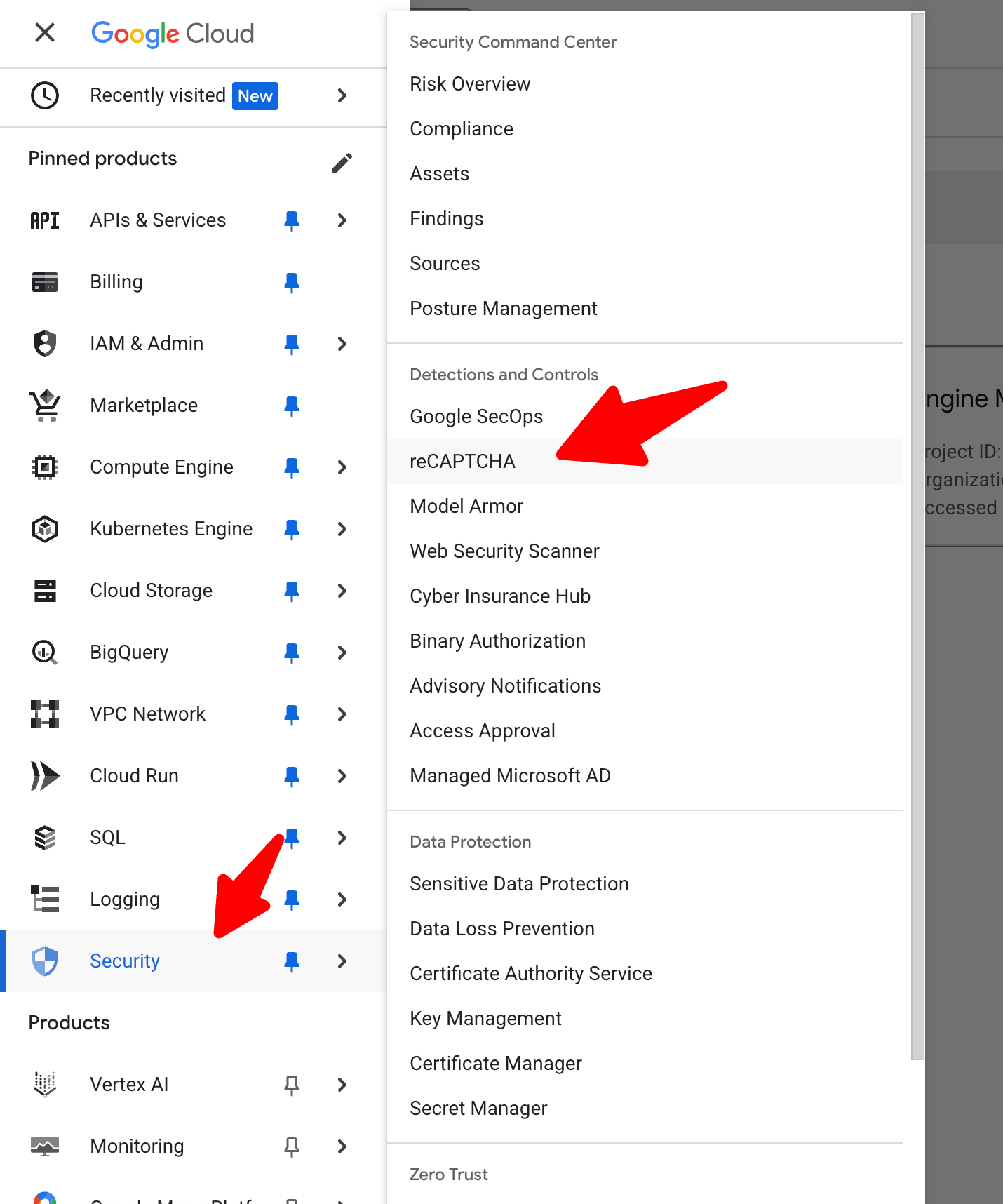The width and height of the screenshot is (1003, 1204).
Task: Click the Security submenu vertical scrollbar
Action: tap(917, 533)
